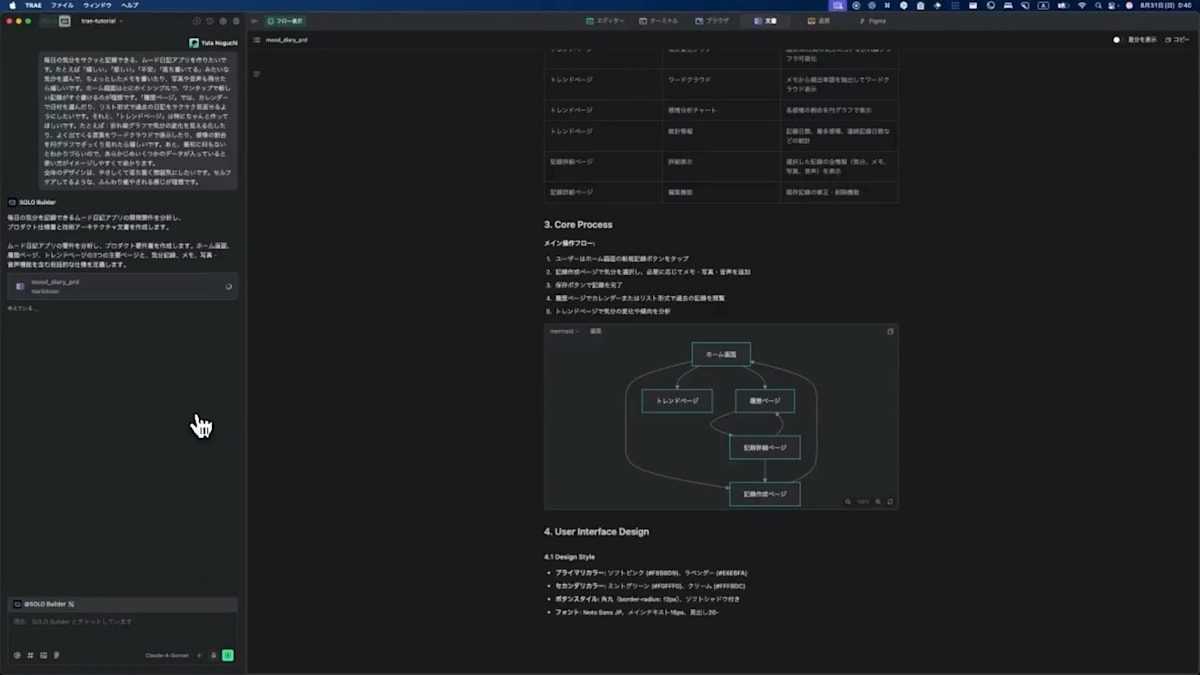This screenshot has width=1200, height=675.
Task: Toggle the 差分を表示 switch
Action: point(1117,40)
